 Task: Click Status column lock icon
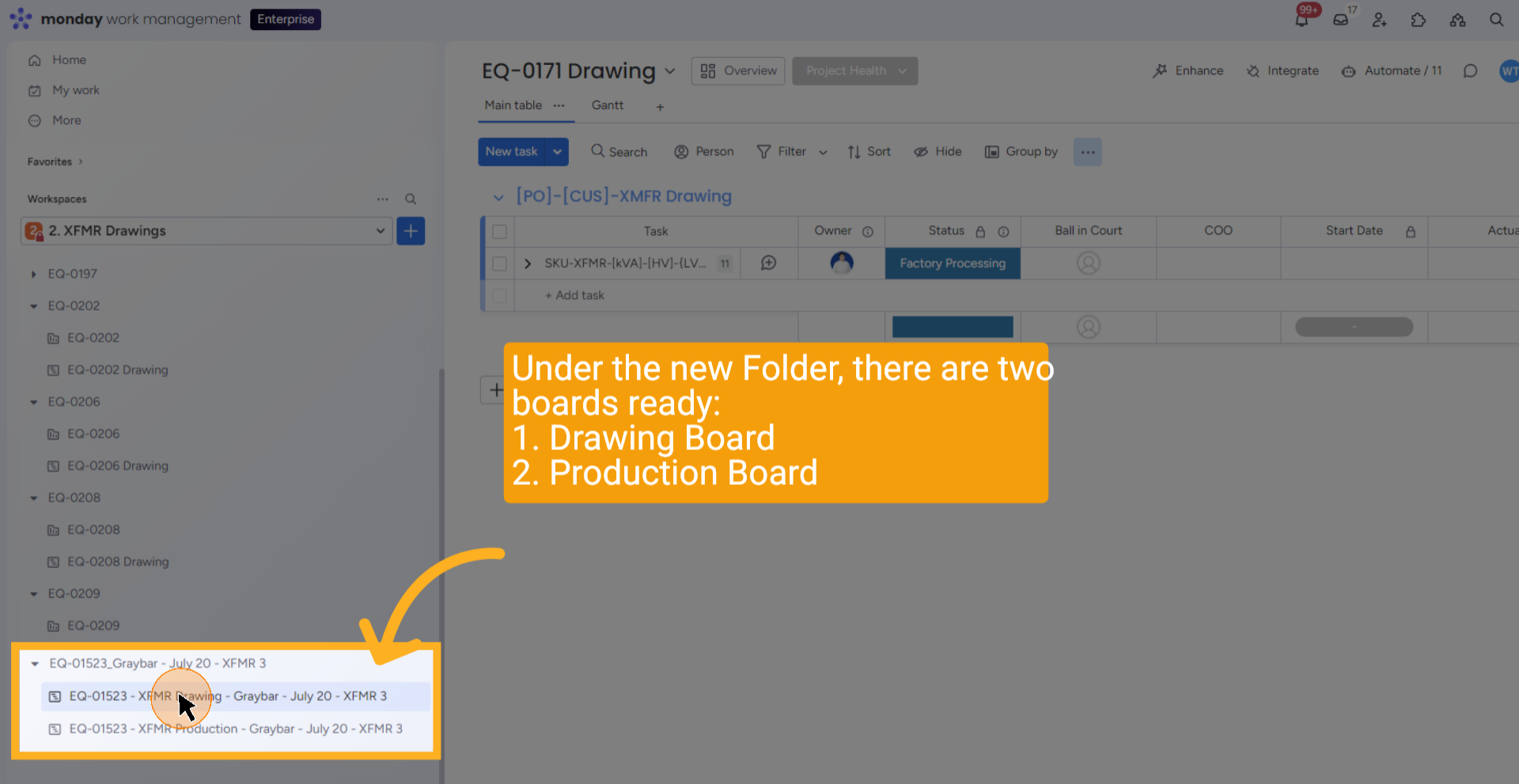[980, 232]
